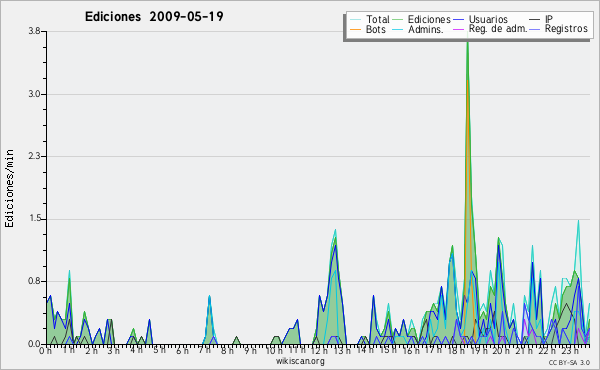Click the '5 h' x-axis label
Viewport: 600px width, 370px height.
(159, 350)
